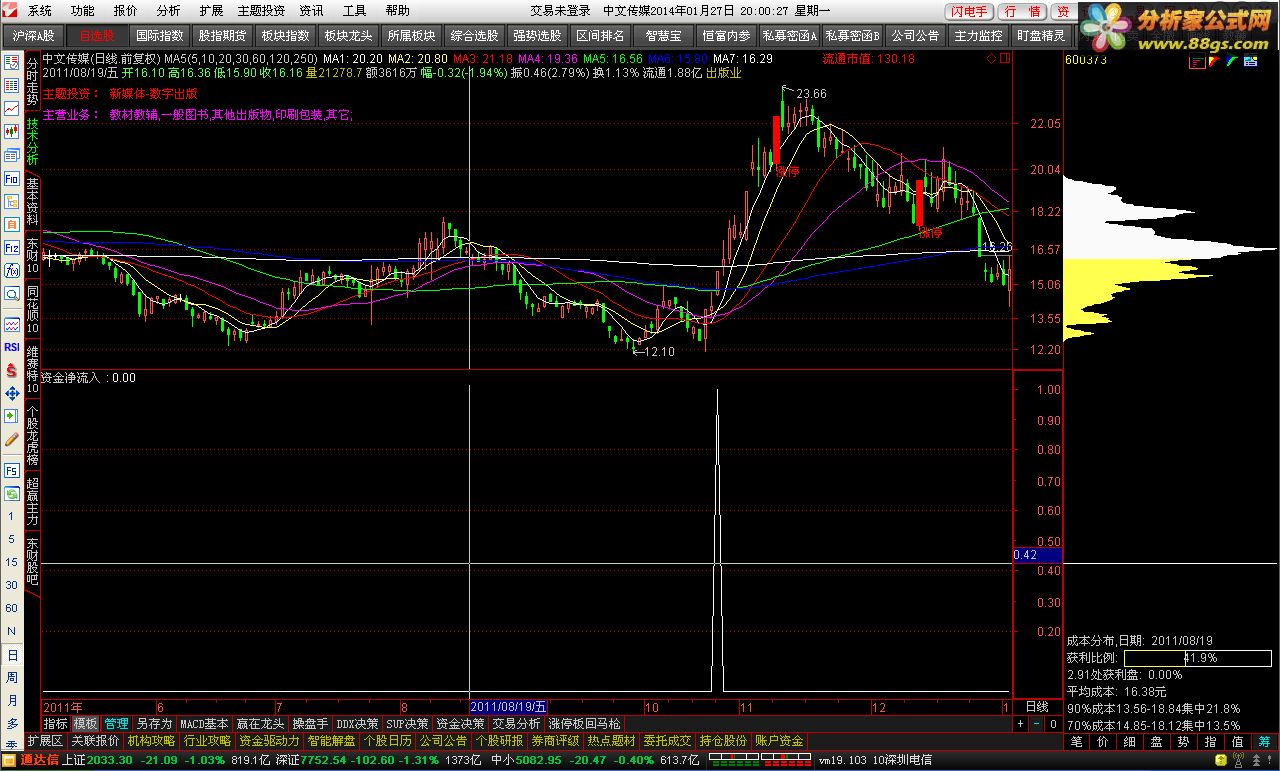Select the 60 minute period
The height and width of the screenshot is (771, 1280).
[x=11, y=608]
